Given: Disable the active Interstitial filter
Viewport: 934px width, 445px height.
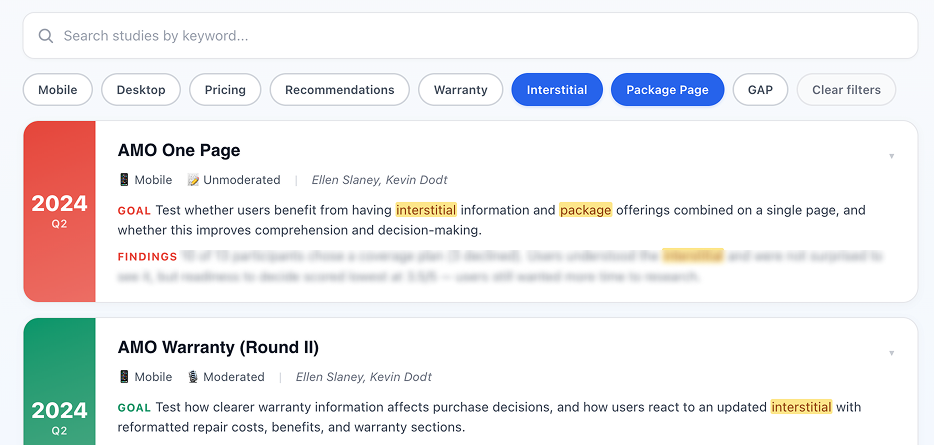Looking at the screenshot, I should [x=557, y=90].
